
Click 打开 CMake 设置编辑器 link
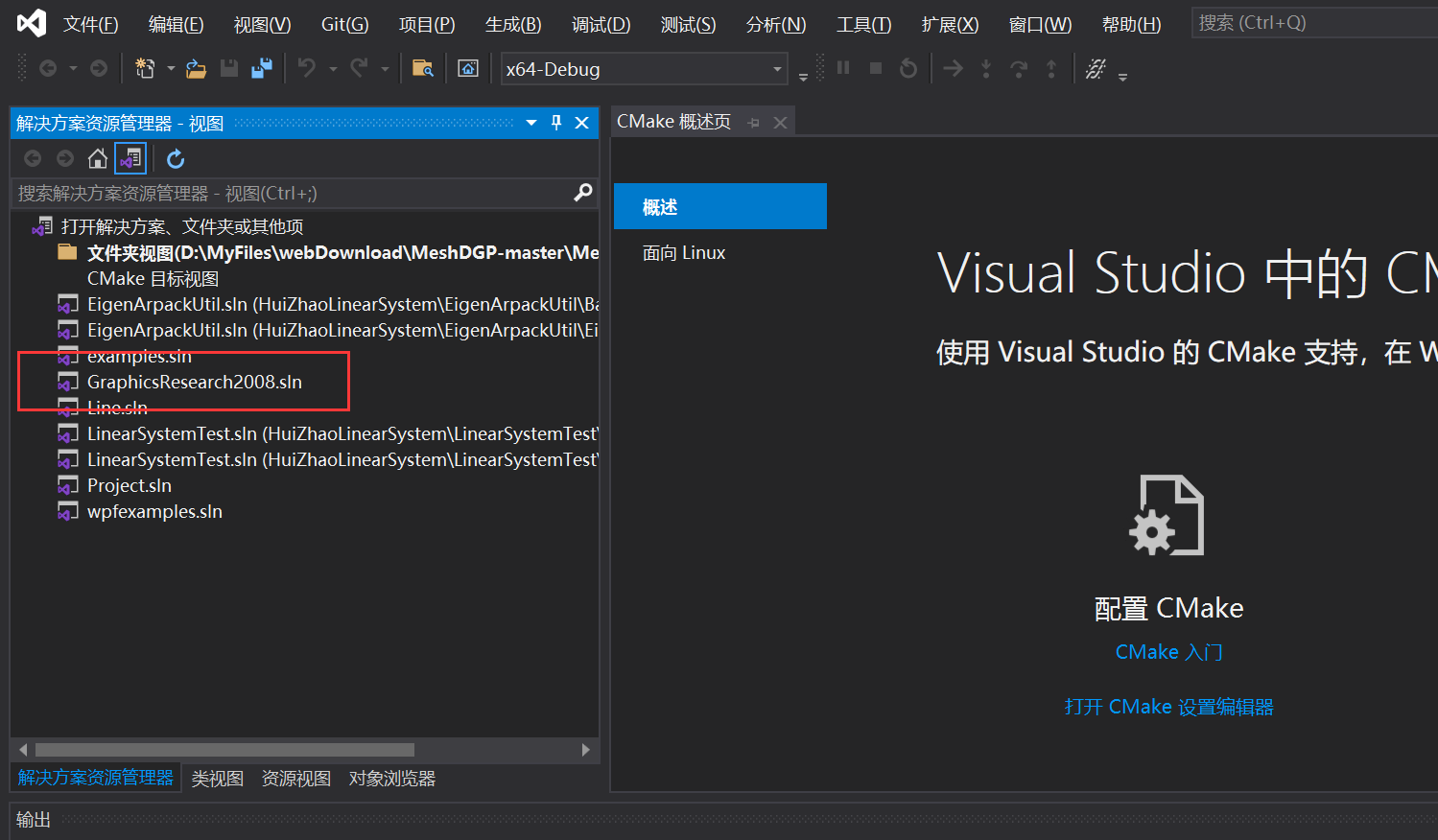(x=1168, y=707)
